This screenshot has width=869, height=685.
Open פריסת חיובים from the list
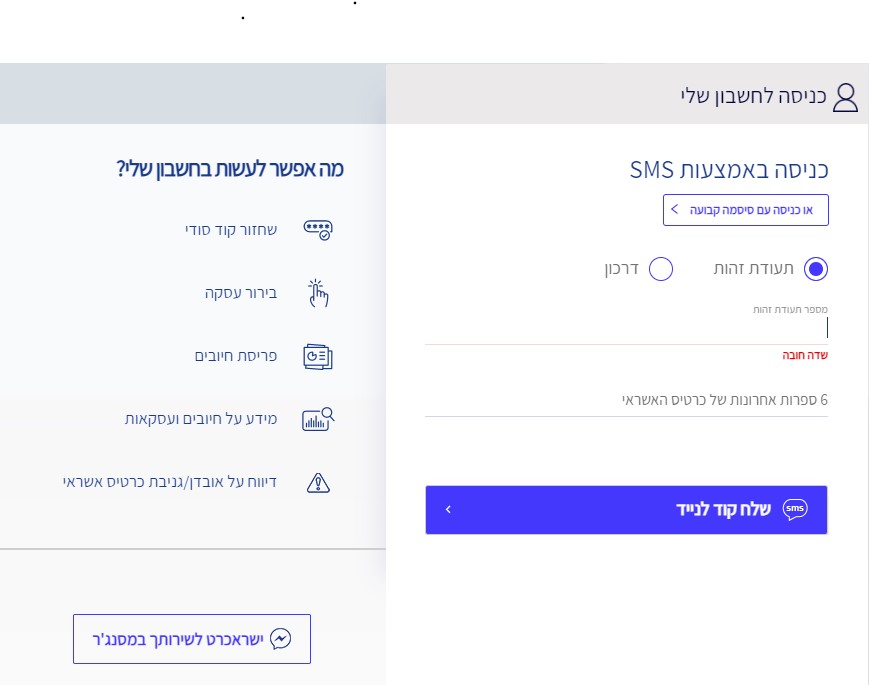point(236,356)
